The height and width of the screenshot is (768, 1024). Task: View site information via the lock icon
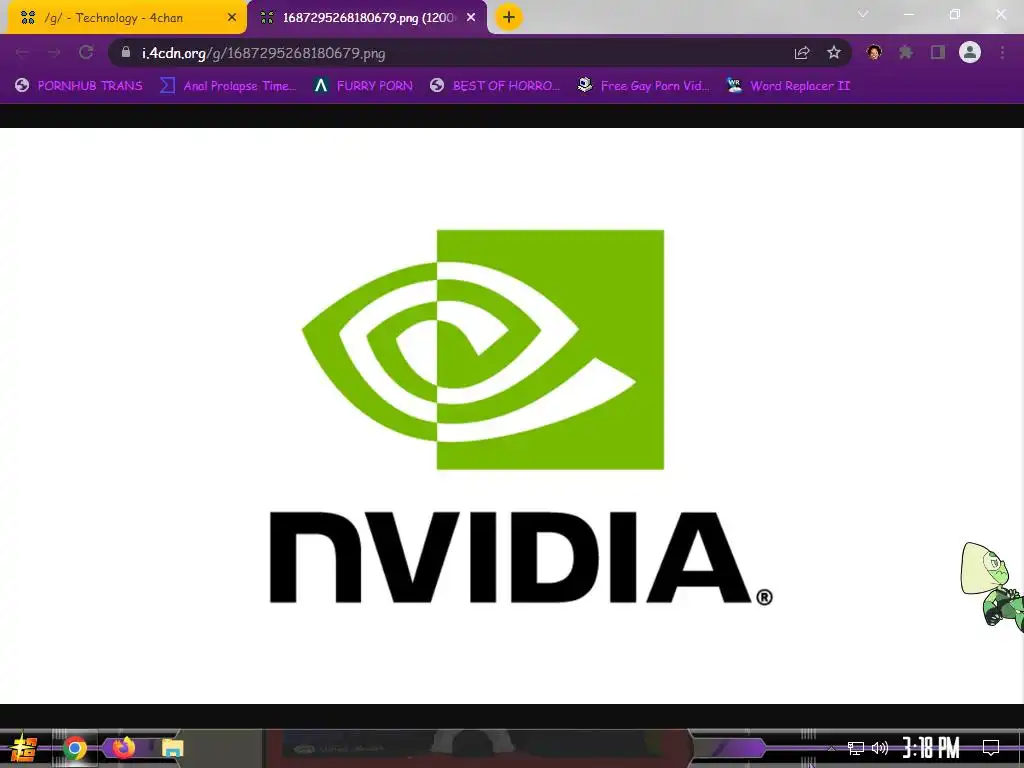[x=126, y=52]
